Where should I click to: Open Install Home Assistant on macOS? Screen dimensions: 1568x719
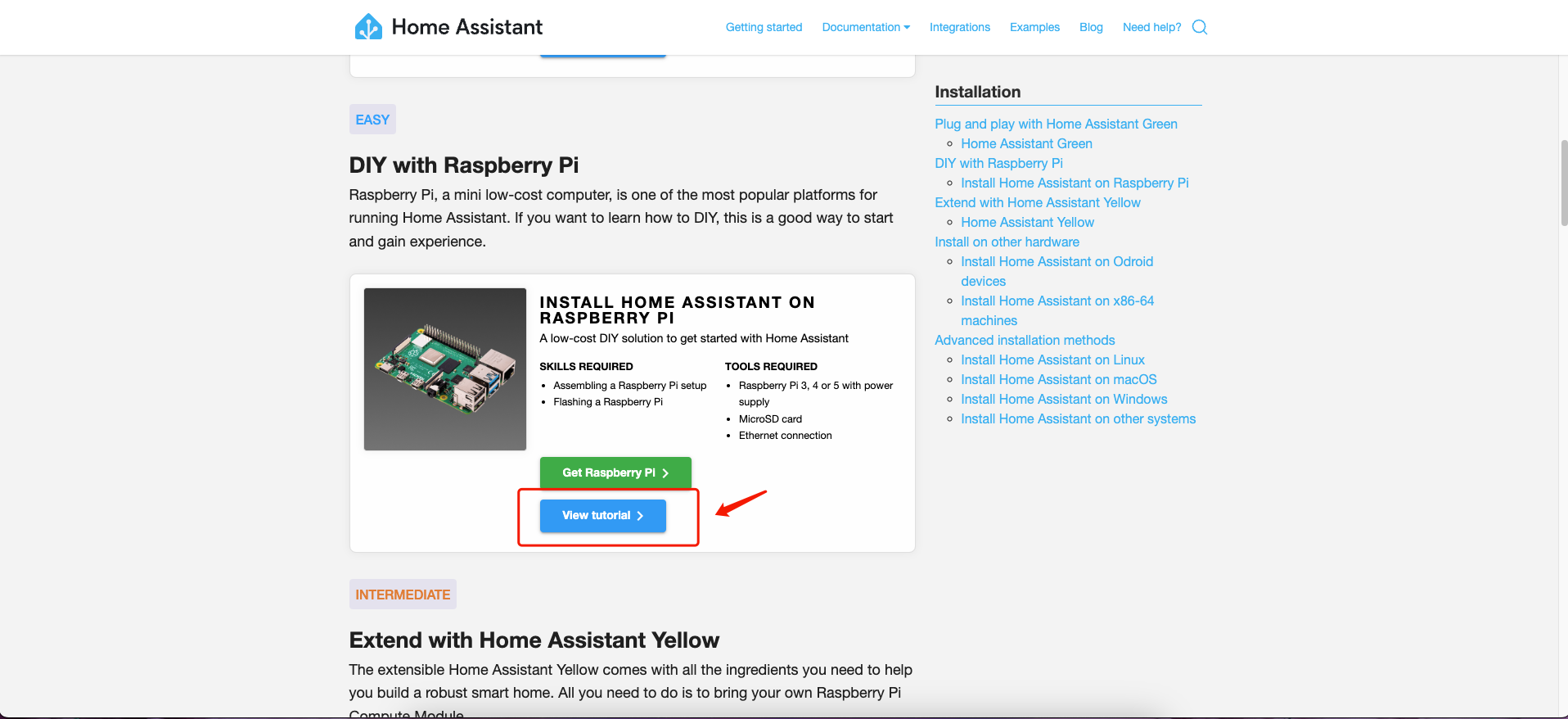click(x=1058, y=379)
